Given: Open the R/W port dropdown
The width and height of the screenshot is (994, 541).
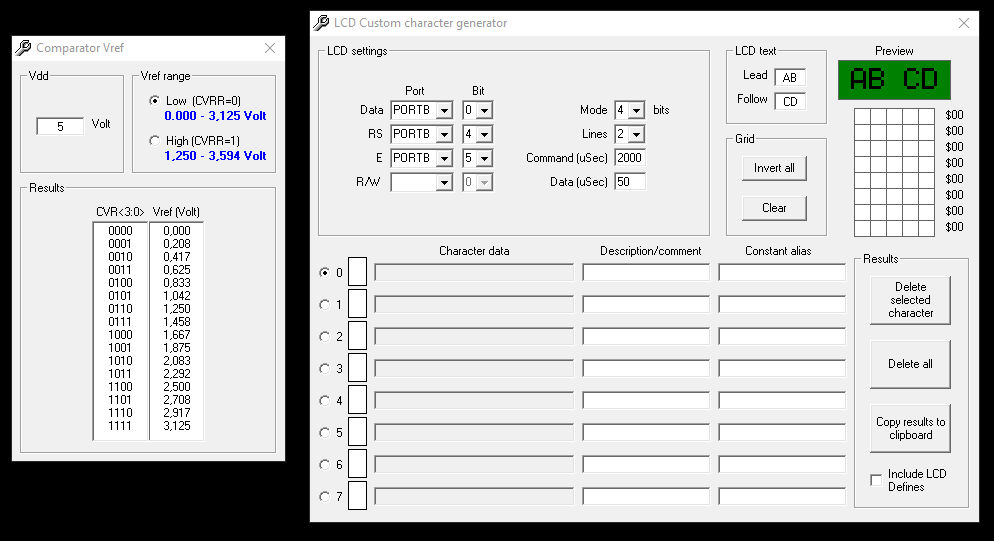Looking at the screenshot, I should click(444, 182).
